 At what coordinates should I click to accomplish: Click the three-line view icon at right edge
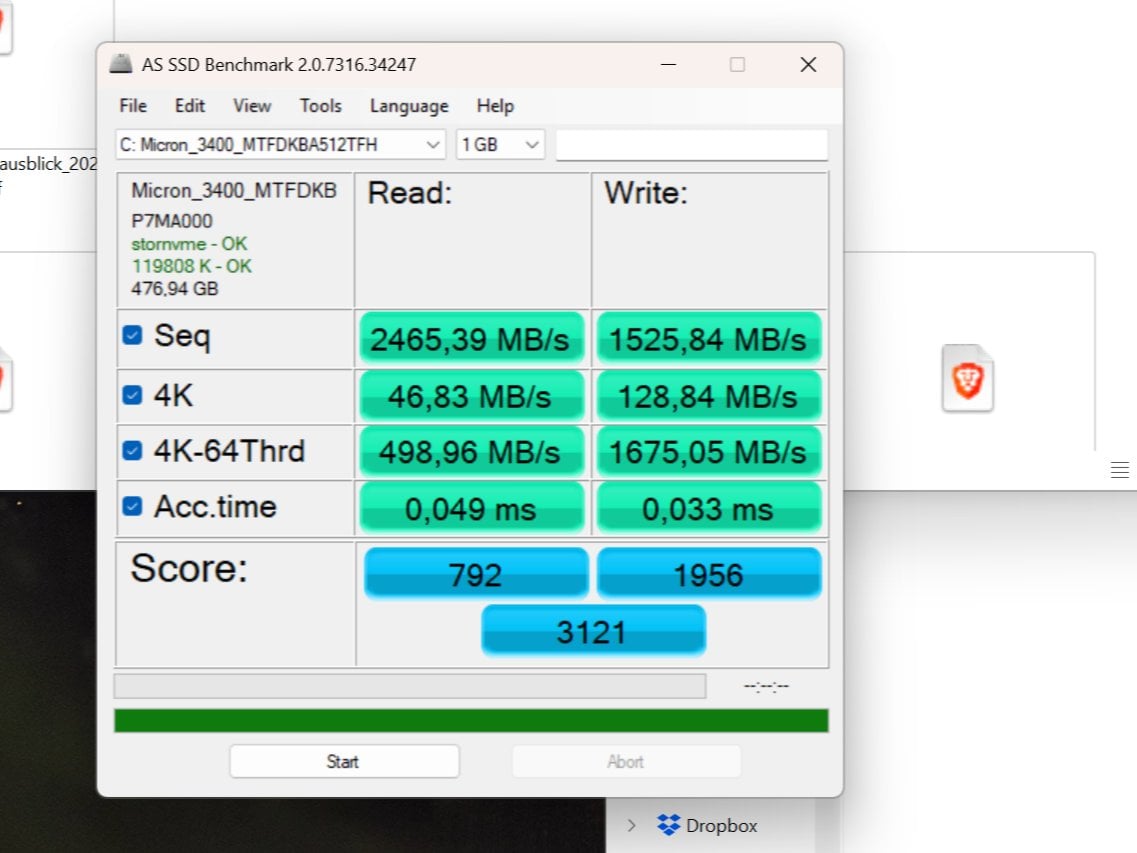[x=1119, y=470]
